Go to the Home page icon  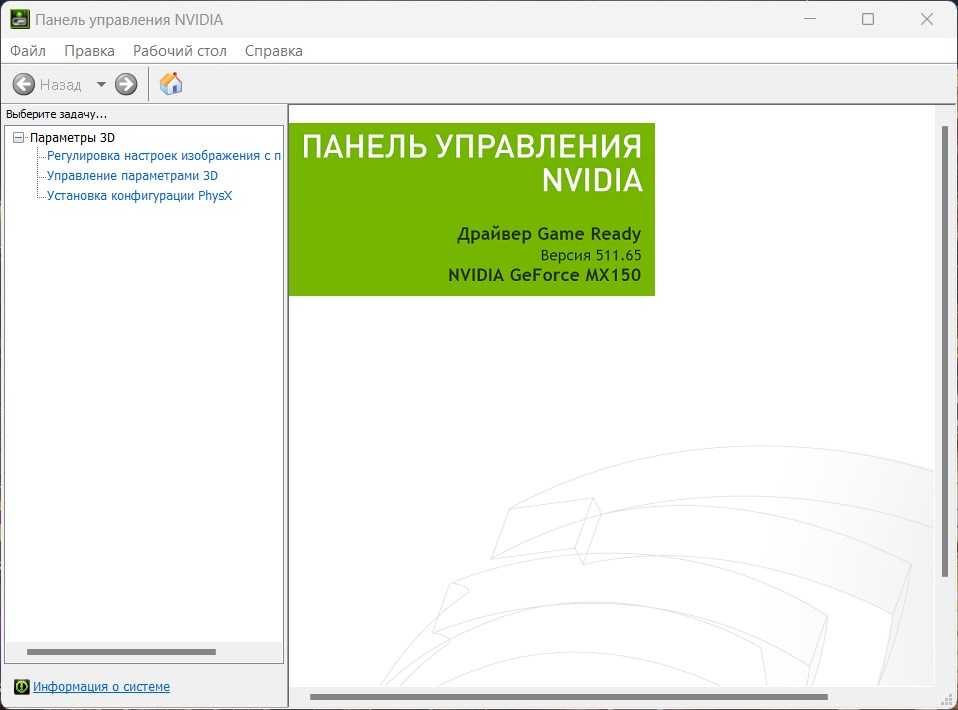pos(171,84)
